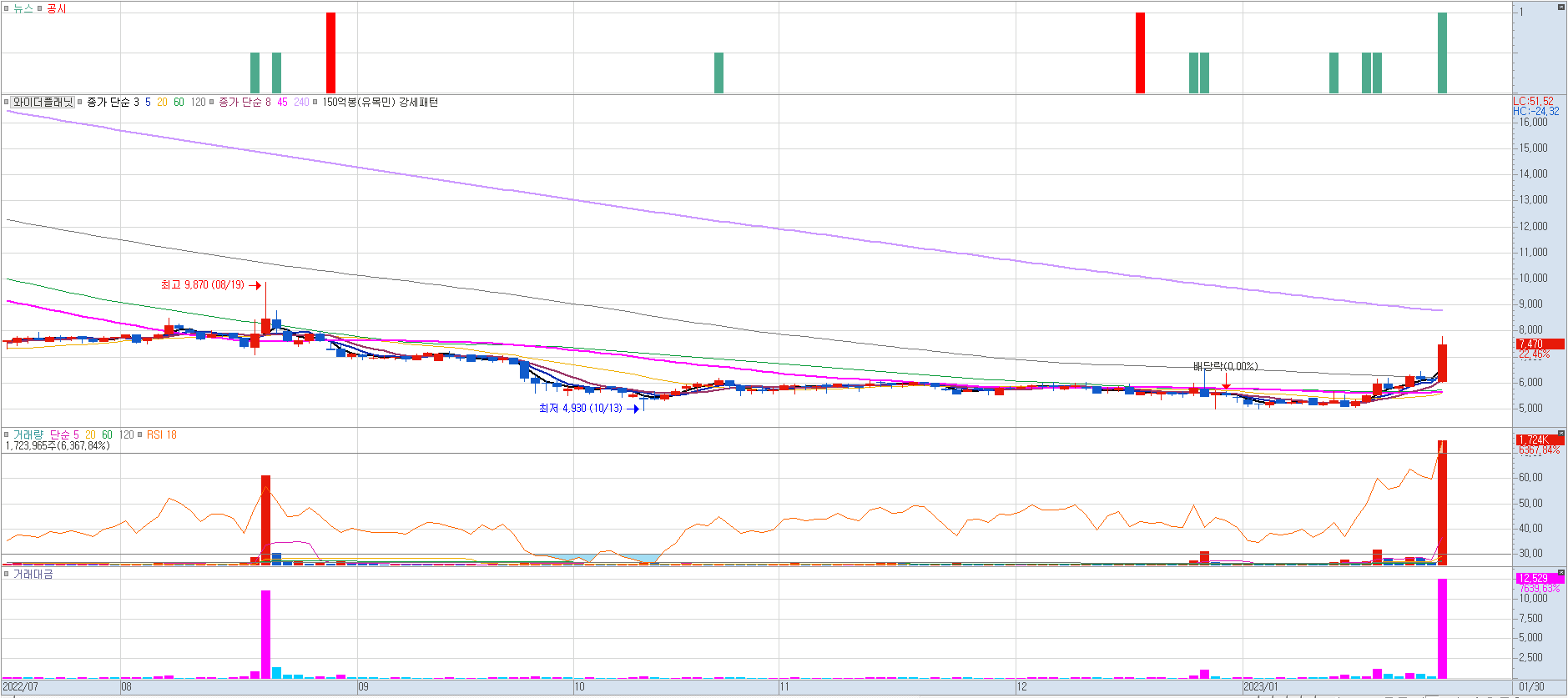Click the tall magenta trading value bar in August

[265, 635]
